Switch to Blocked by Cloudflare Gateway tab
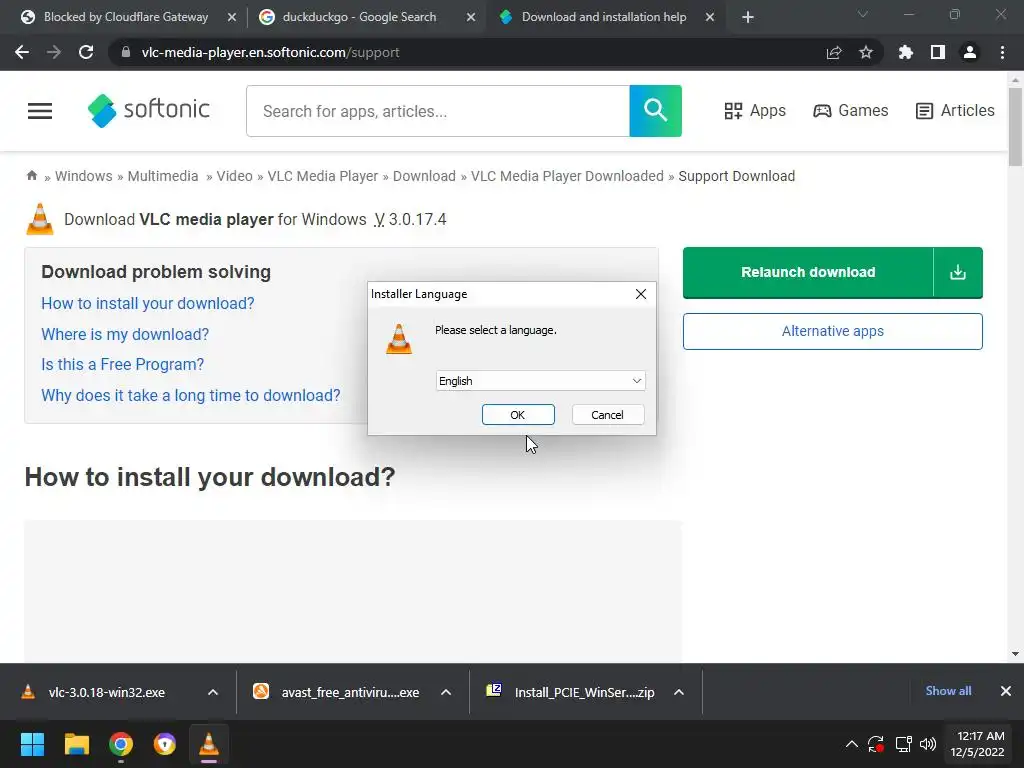The image size is (1024, 768). 125,17
